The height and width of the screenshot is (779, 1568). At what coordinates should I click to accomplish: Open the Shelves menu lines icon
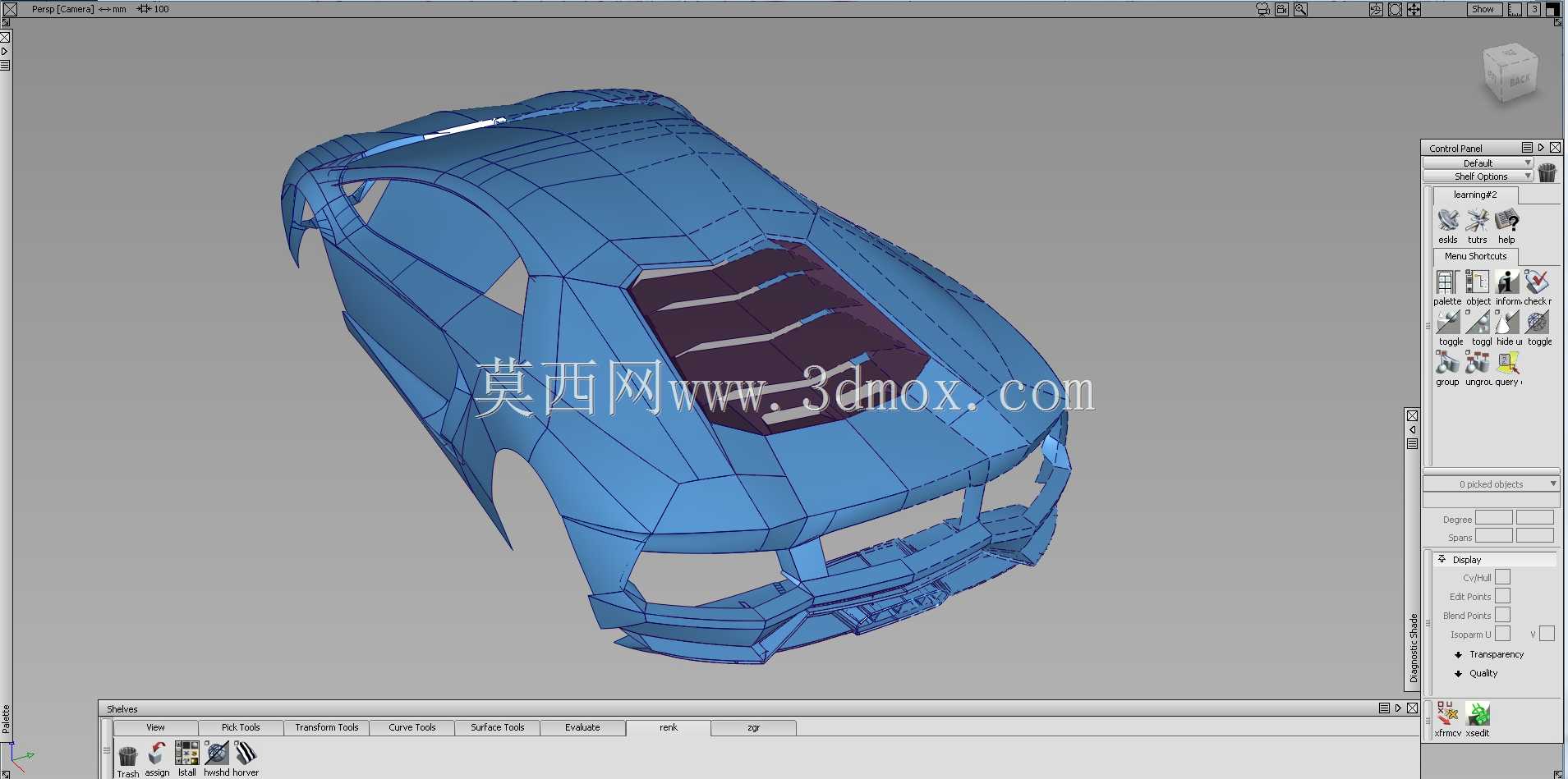pos(1384,708)
